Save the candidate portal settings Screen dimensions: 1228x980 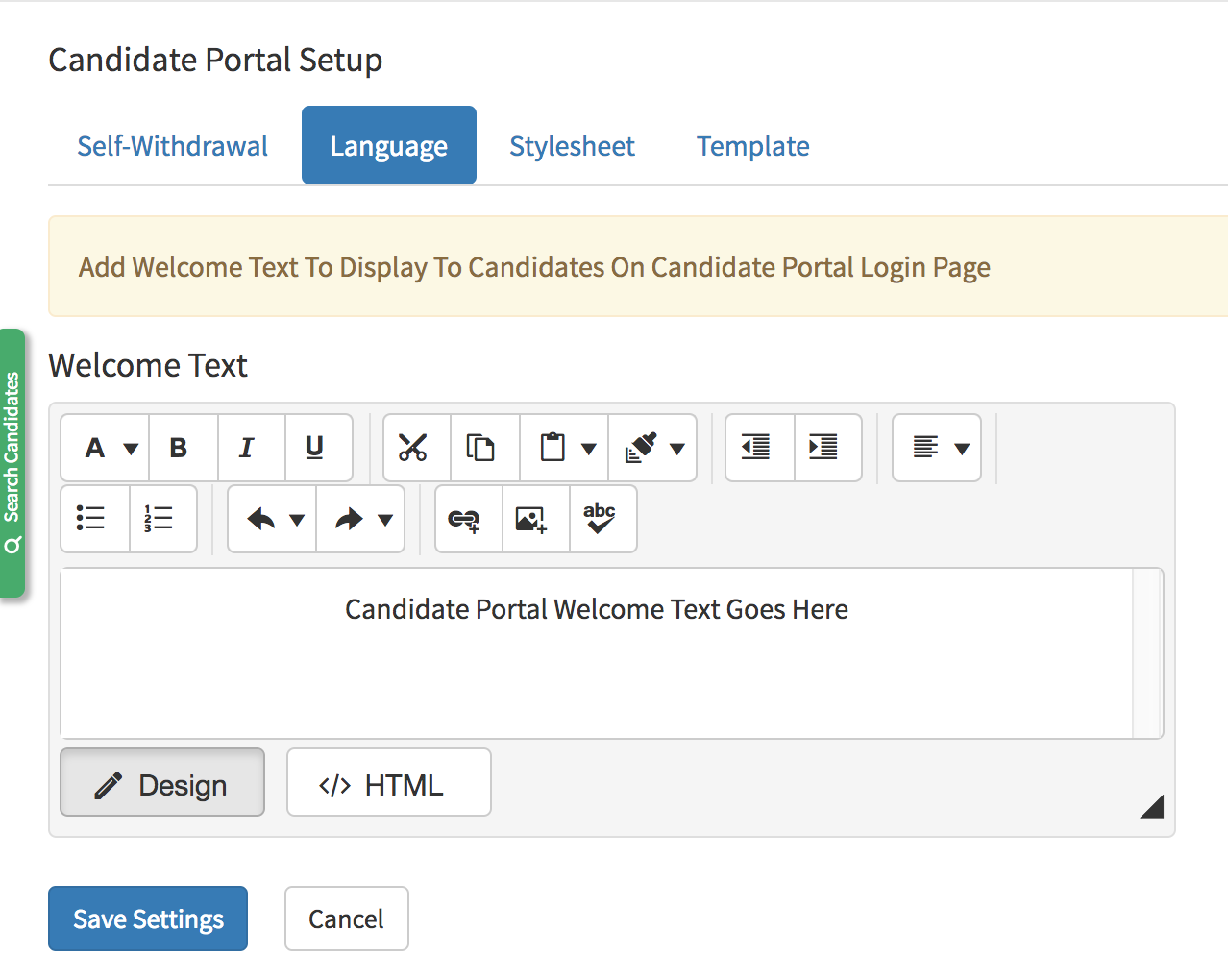147,918
